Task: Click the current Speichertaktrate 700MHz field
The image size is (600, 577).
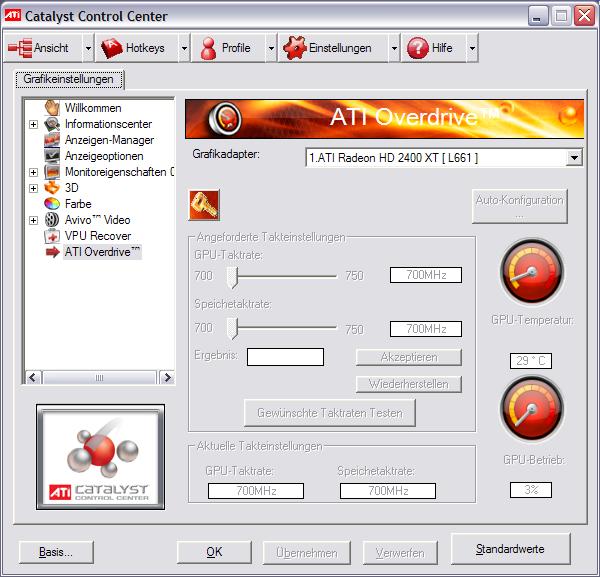Action: pos(388,491)
